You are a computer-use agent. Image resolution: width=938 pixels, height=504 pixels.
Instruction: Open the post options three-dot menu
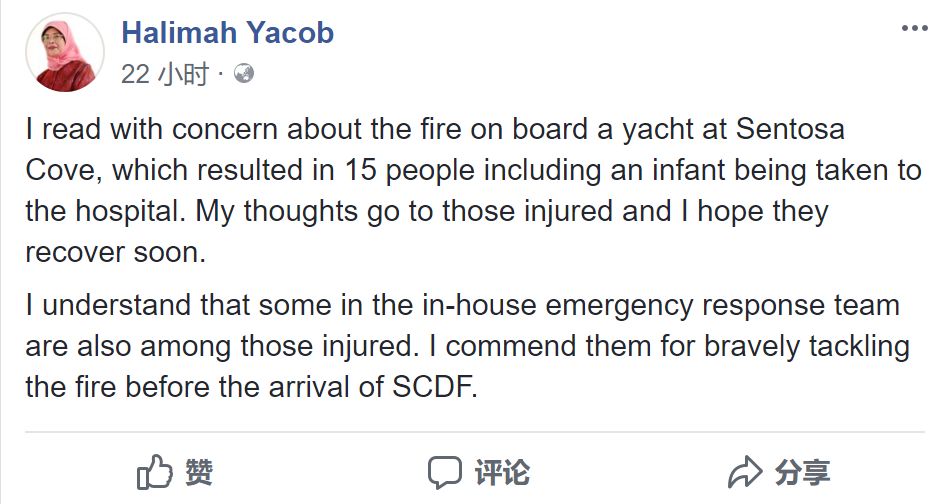coord(914,28)
